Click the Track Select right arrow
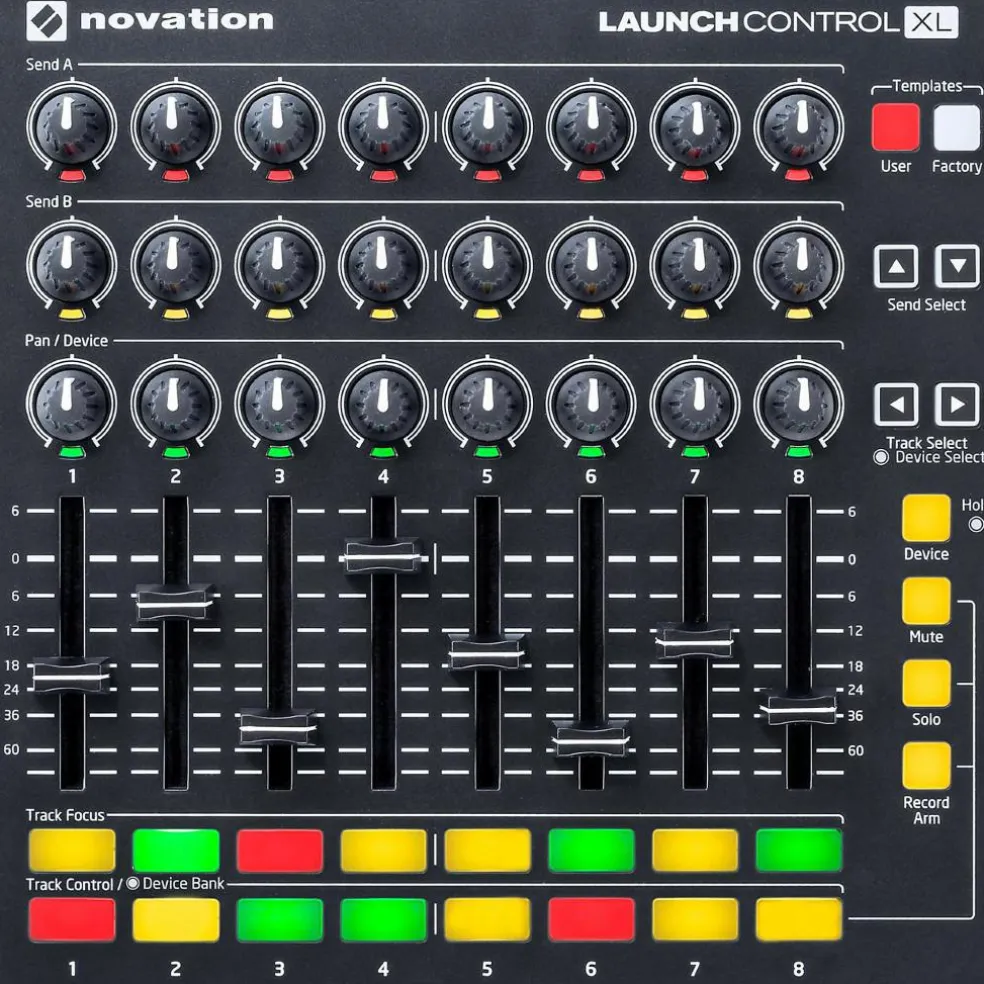 pyautogui.click(x=957, y=405)
